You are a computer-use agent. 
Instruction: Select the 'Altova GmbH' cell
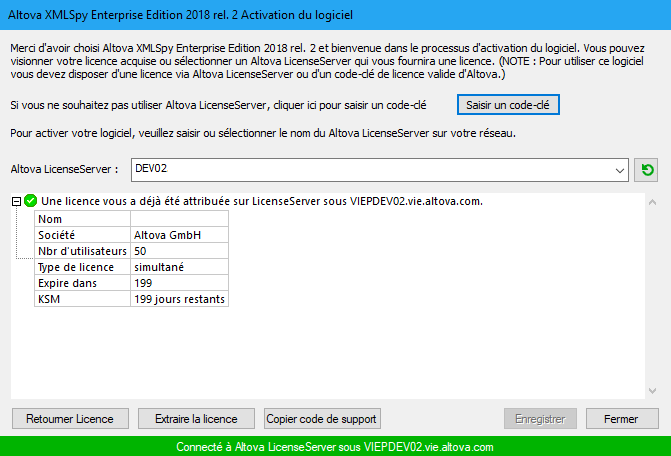(x=179, y=235)
